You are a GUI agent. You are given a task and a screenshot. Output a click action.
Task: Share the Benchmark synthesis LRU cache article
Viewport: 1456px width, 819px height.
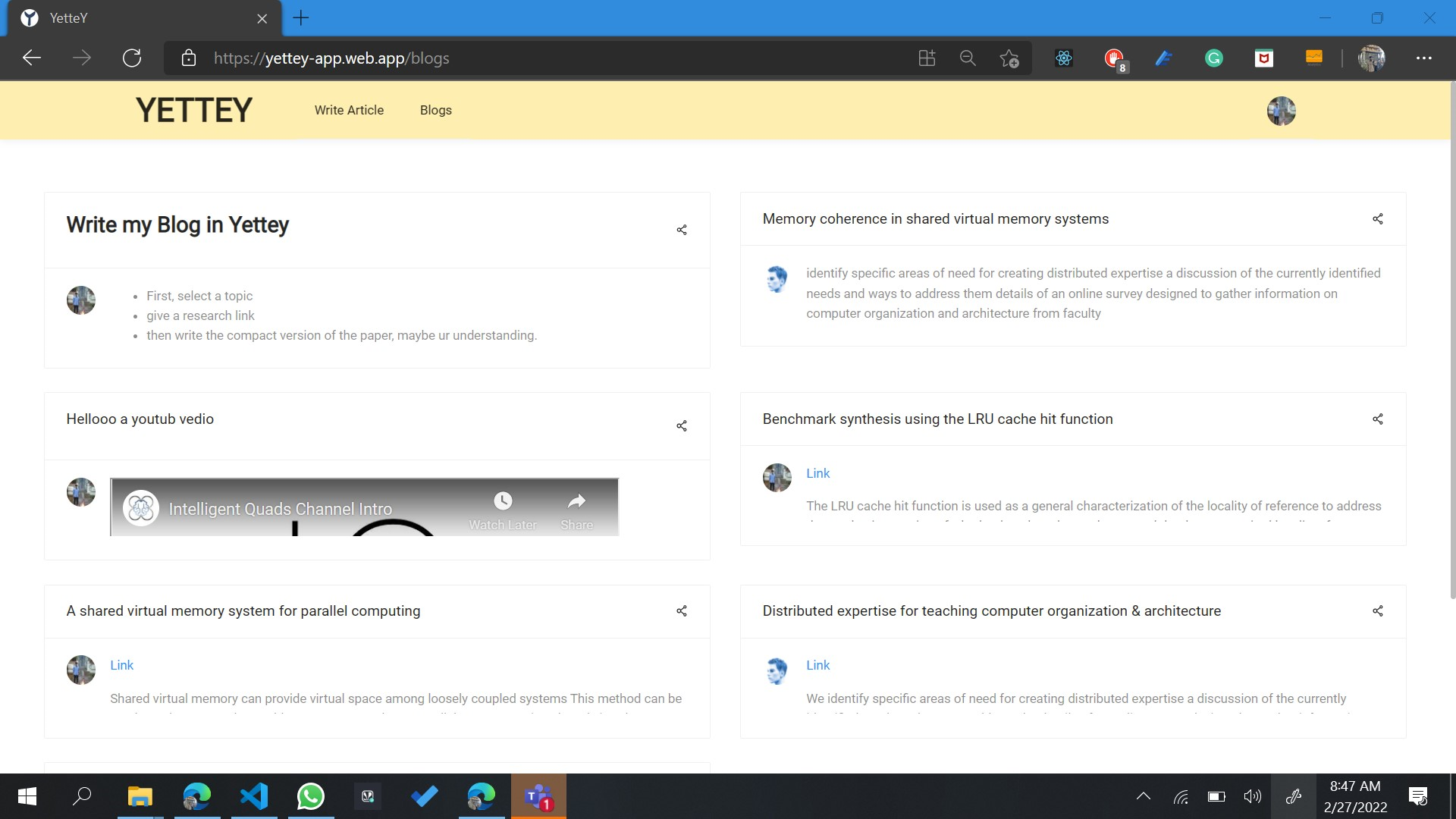pos(1378,419)
